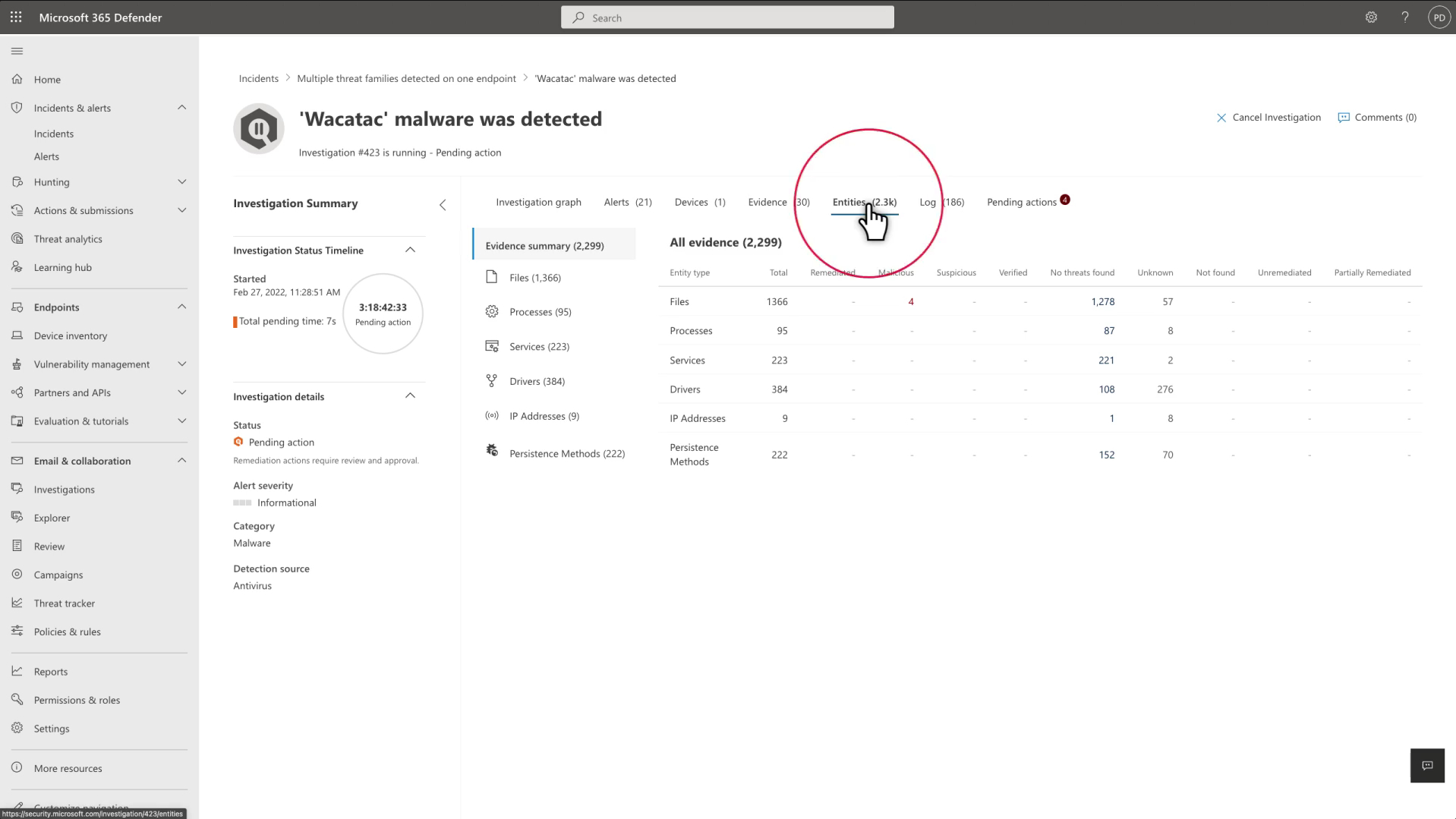Image resolution: width=1456 pixels, height=819 pixels.
Task: Click the Investigations sidebar icon
Action: click(17, 489)
